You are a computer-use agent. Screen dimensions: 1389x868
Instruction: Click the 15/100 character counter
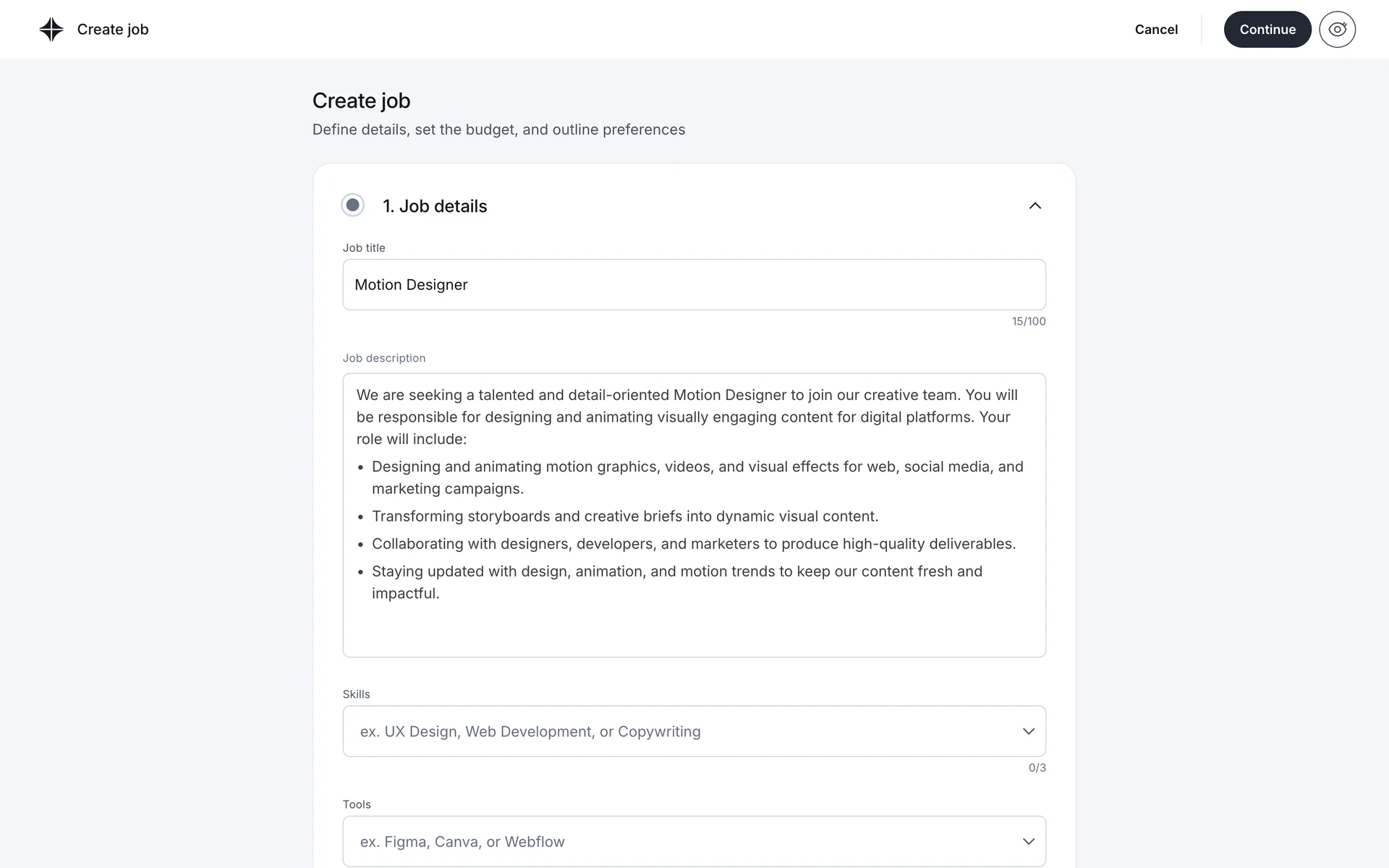[x=1028, y=321]
